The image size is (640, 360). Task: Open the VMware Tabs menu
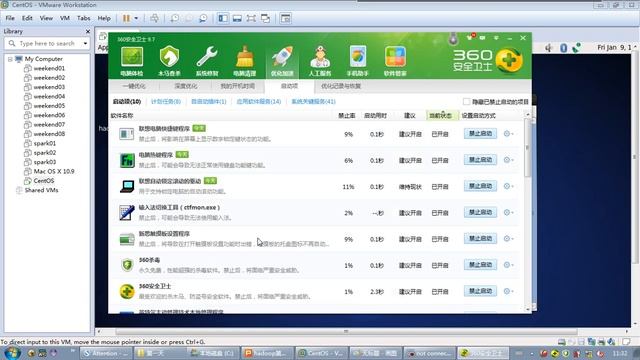click(84, 18)
